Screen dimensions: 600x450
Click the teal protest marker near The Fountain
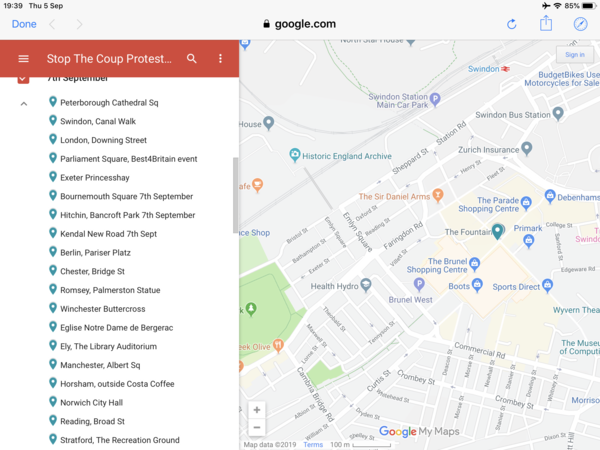[497, 232]
